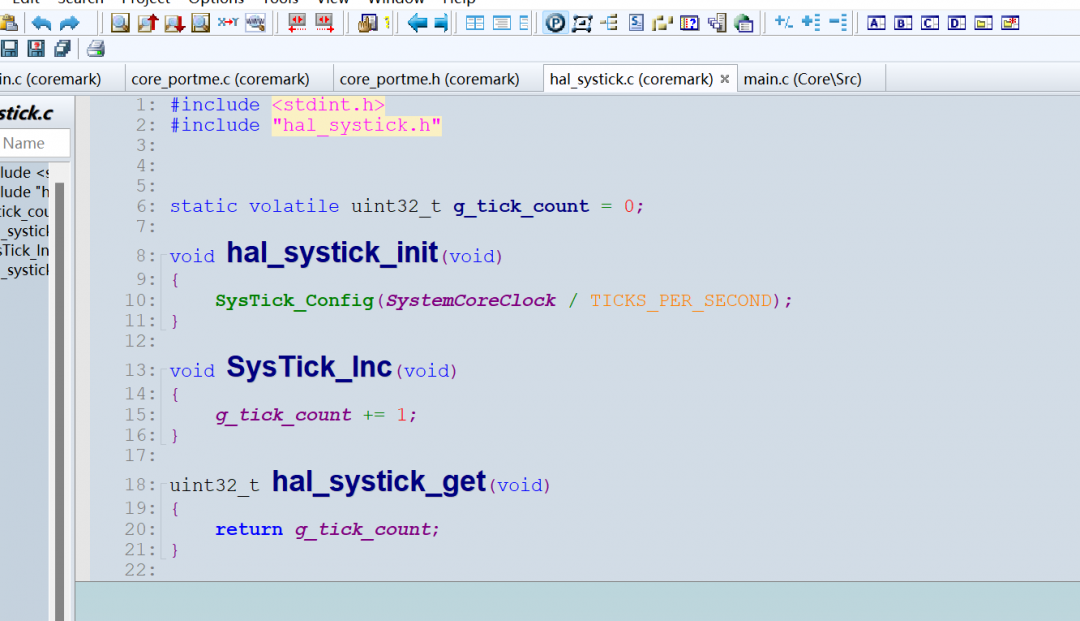
Task: Go forward with the blue right arrow
Action: pos(442,23)
